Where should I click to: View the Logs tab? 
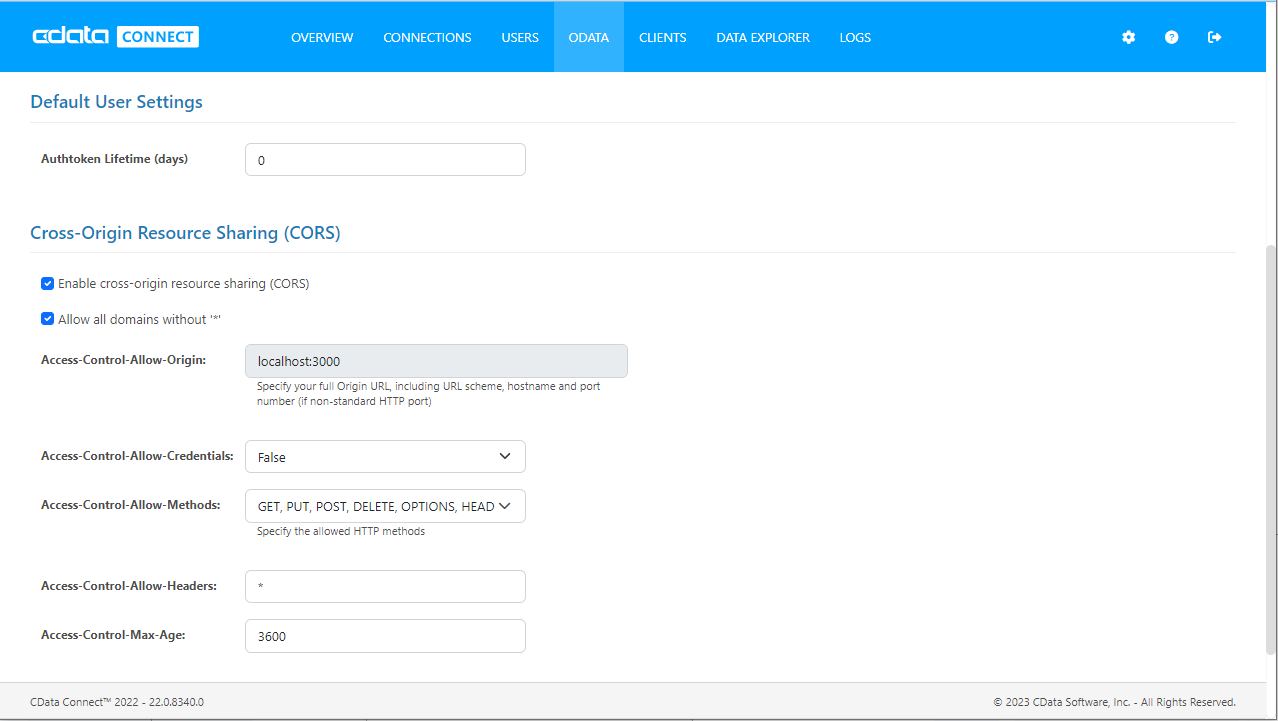[x=855, y=38]
